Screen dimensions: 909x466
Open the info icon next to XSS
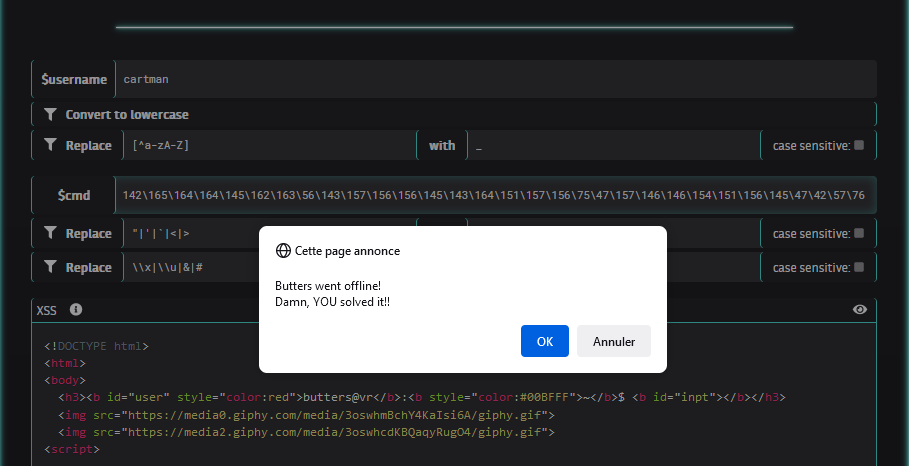[76, 310]
